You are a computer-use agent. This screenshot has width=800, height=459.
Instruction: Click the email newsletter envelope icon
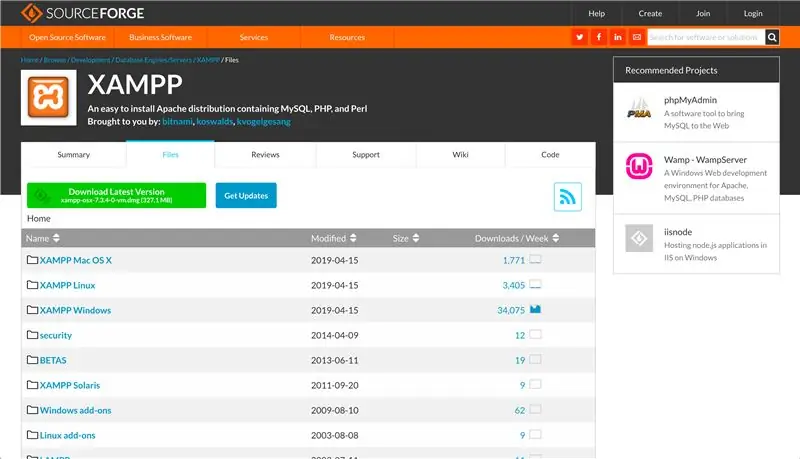(x=637, y=37)
